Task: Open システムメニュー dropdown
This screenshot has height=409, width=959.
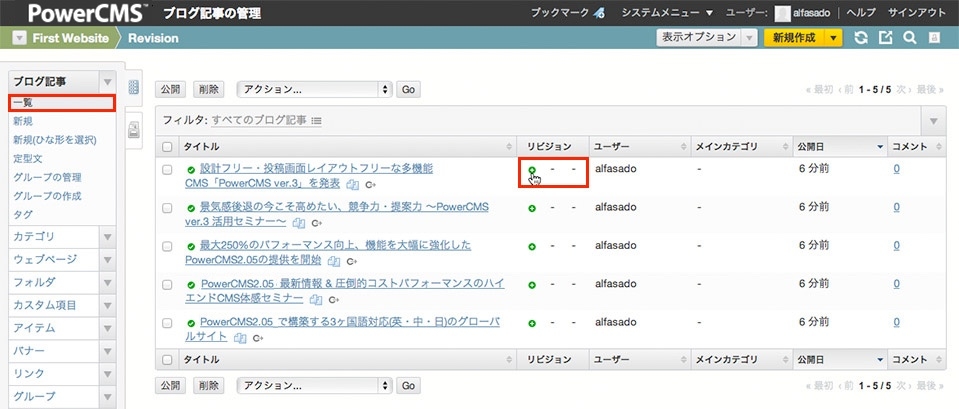Action: click(667, 13)
